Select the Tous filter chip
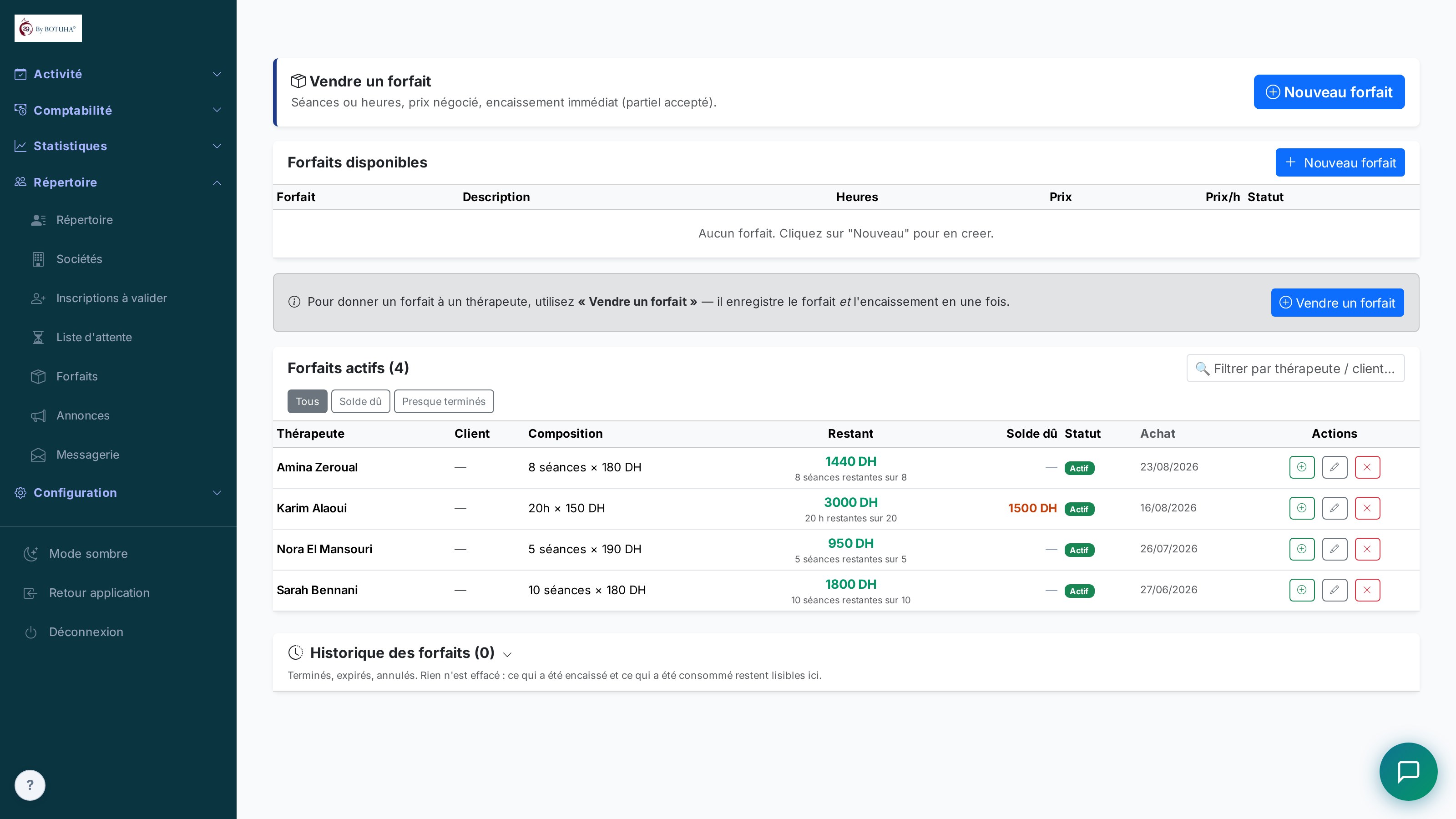Screen dimensions: 1456x819 pyautogui.click(x=307, y=401)
